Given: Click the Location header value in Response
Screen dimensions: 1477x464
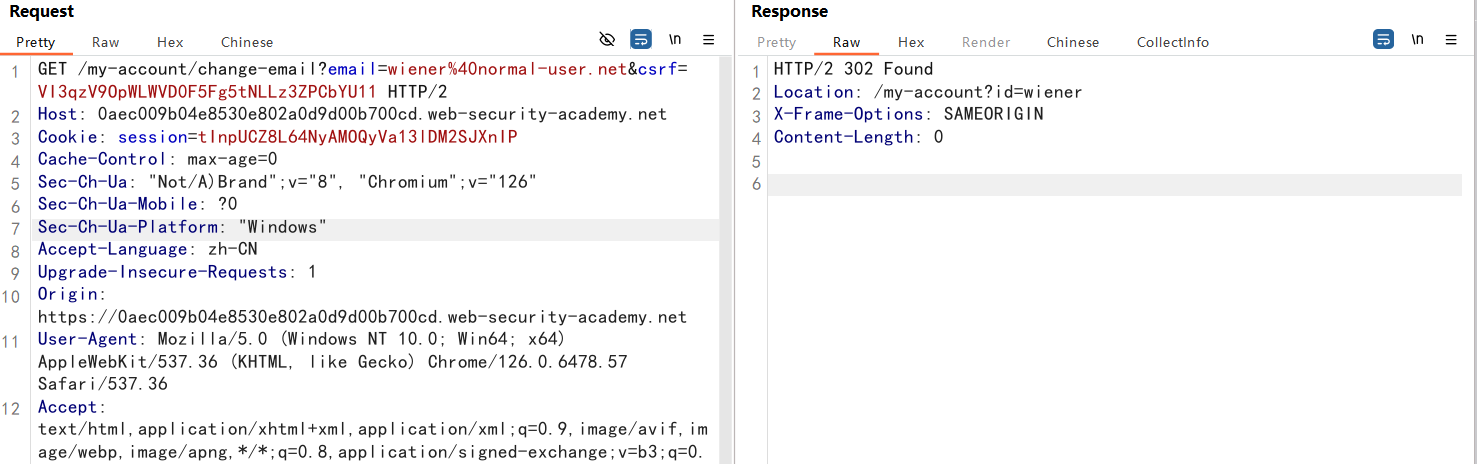Looking at the screenshot, I should (971, 92).
